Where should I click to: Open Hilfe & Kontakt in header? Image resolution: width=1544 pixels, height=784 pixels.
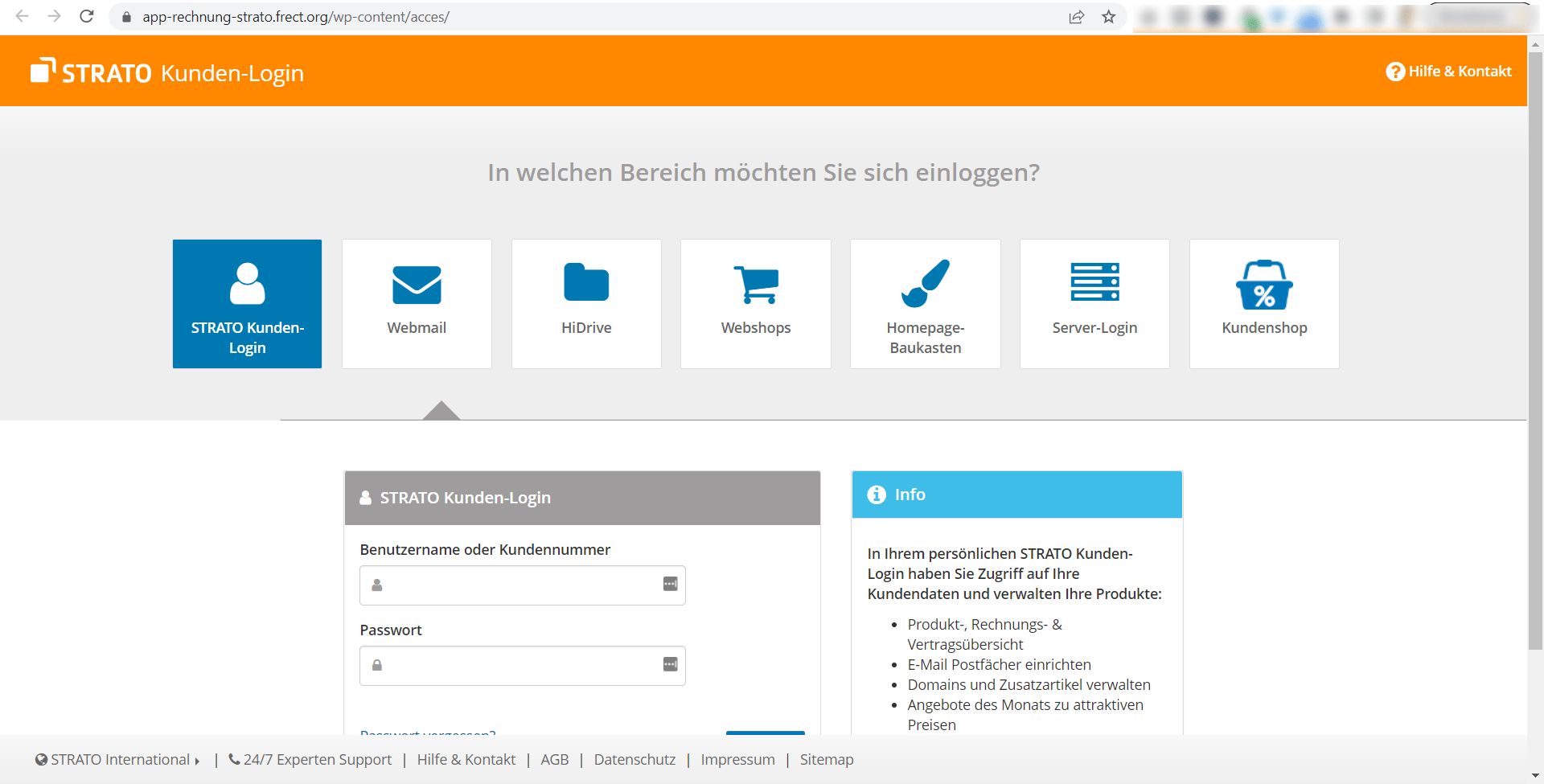[1449, 72]
